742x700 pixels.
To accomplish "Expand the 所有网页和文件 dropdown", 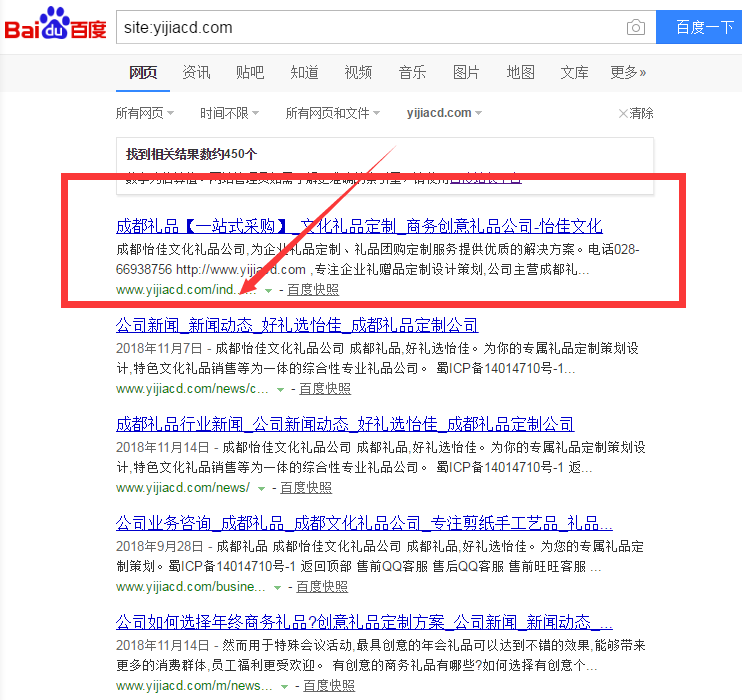I will click(x=333, y=113).
